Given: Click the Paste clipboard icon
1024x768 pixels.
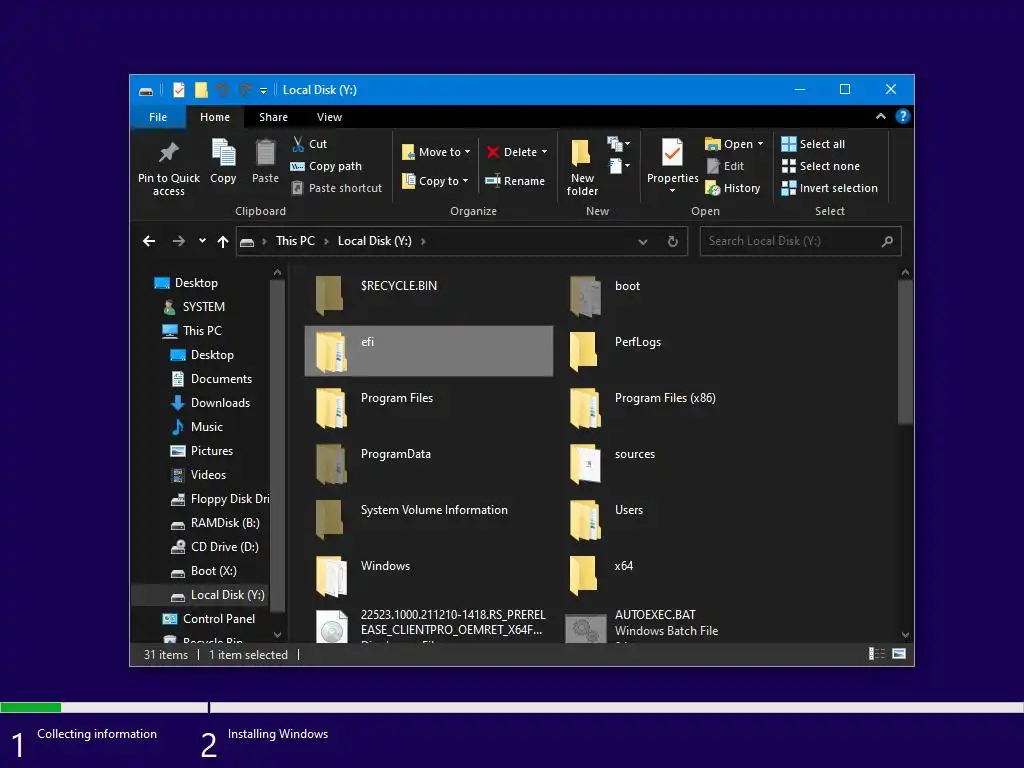Looking at the screenshot, I should point(265,153).
